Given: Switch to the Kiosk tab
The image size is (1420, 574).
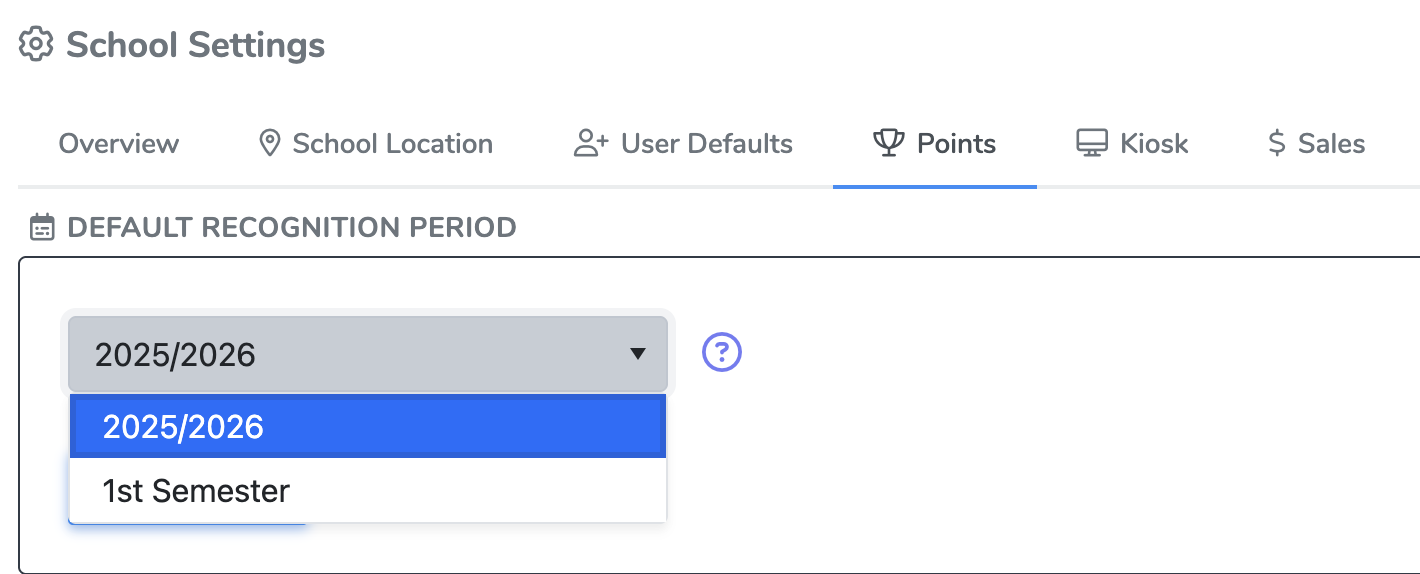Looking at the screenshot, I should 1154,144.
